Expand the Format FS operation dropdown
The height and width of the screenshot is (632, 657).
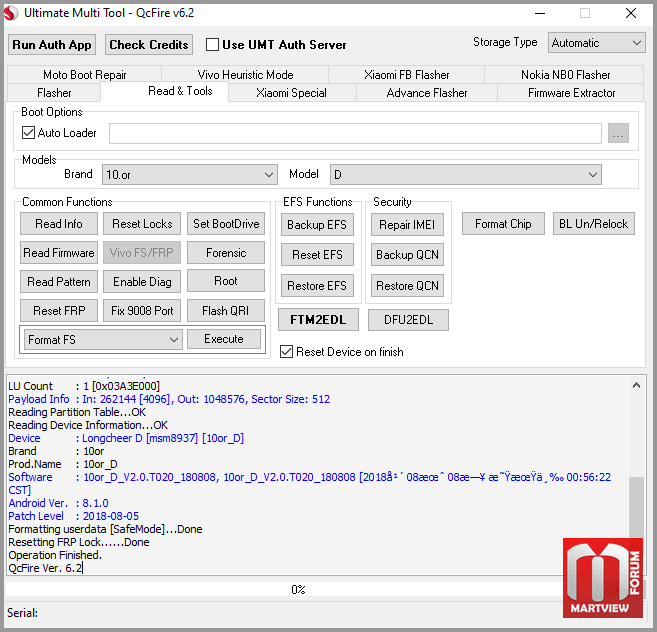coord(103,339)
